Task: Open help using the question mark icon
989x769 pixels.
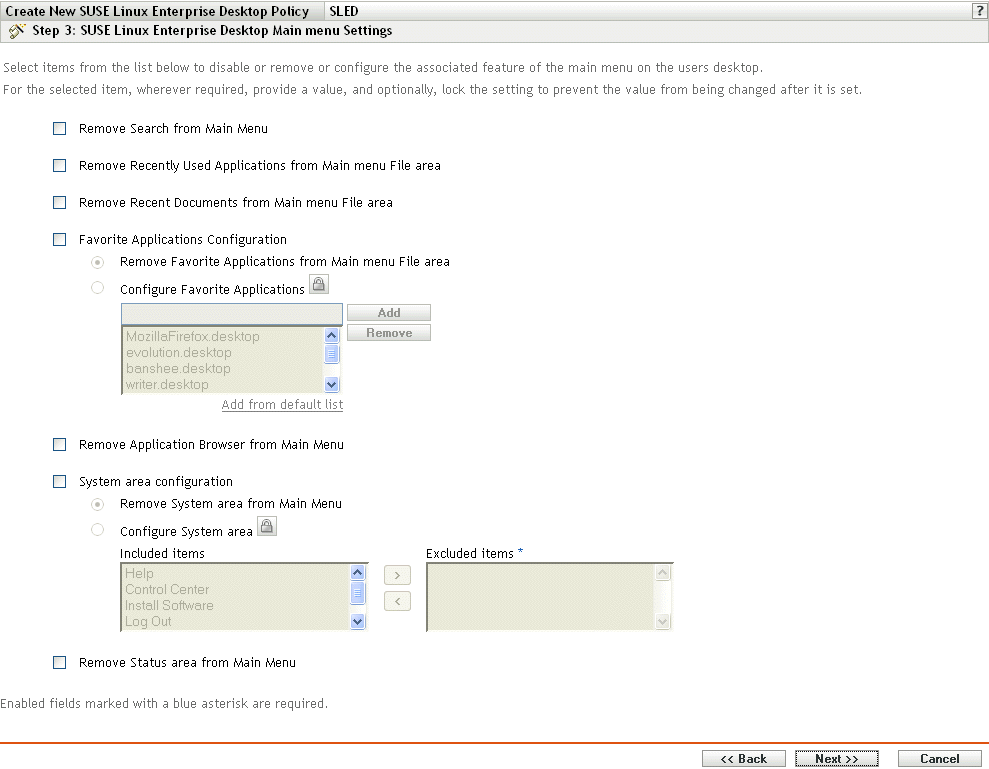Action: coord(978,11)
